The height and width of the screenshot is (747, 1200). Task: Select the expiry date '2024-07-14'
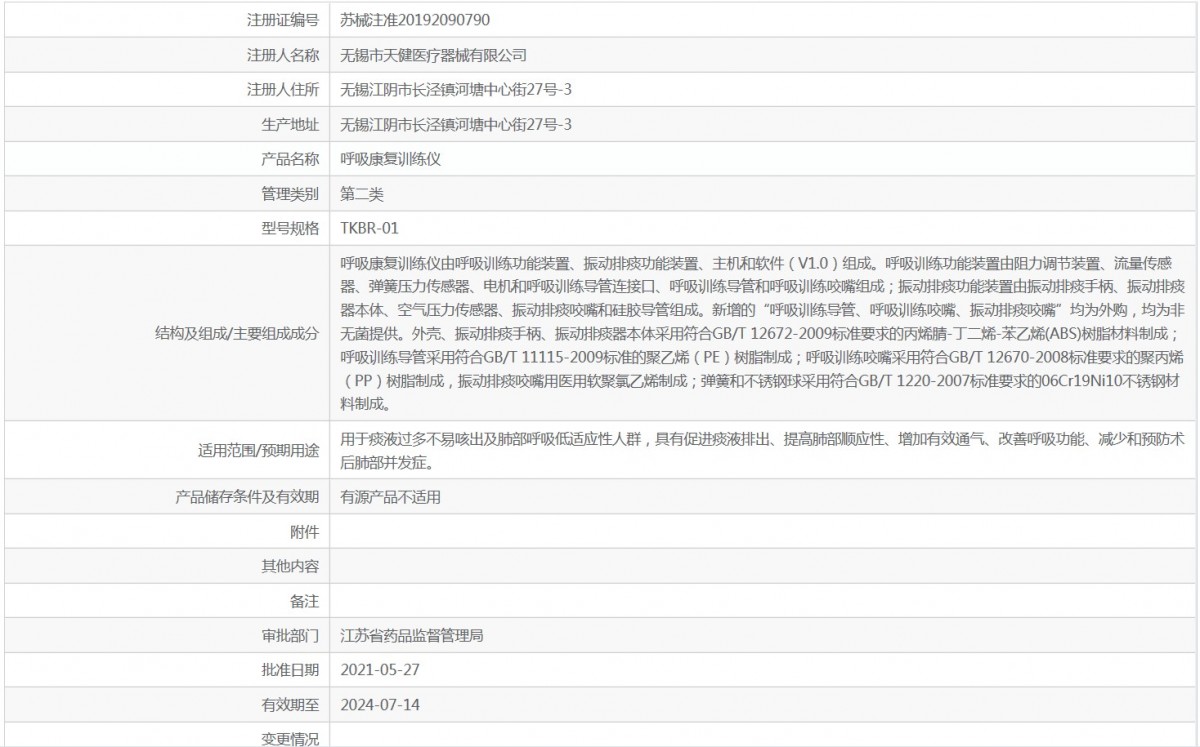(381, 705)
